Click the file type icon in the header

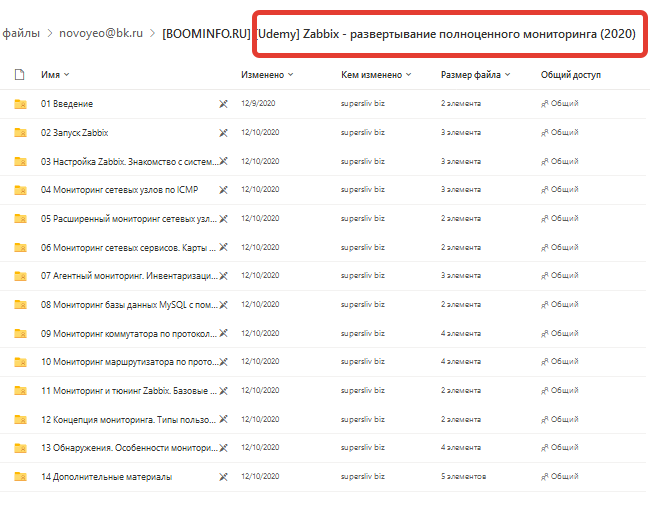click(x=19, y=75)
